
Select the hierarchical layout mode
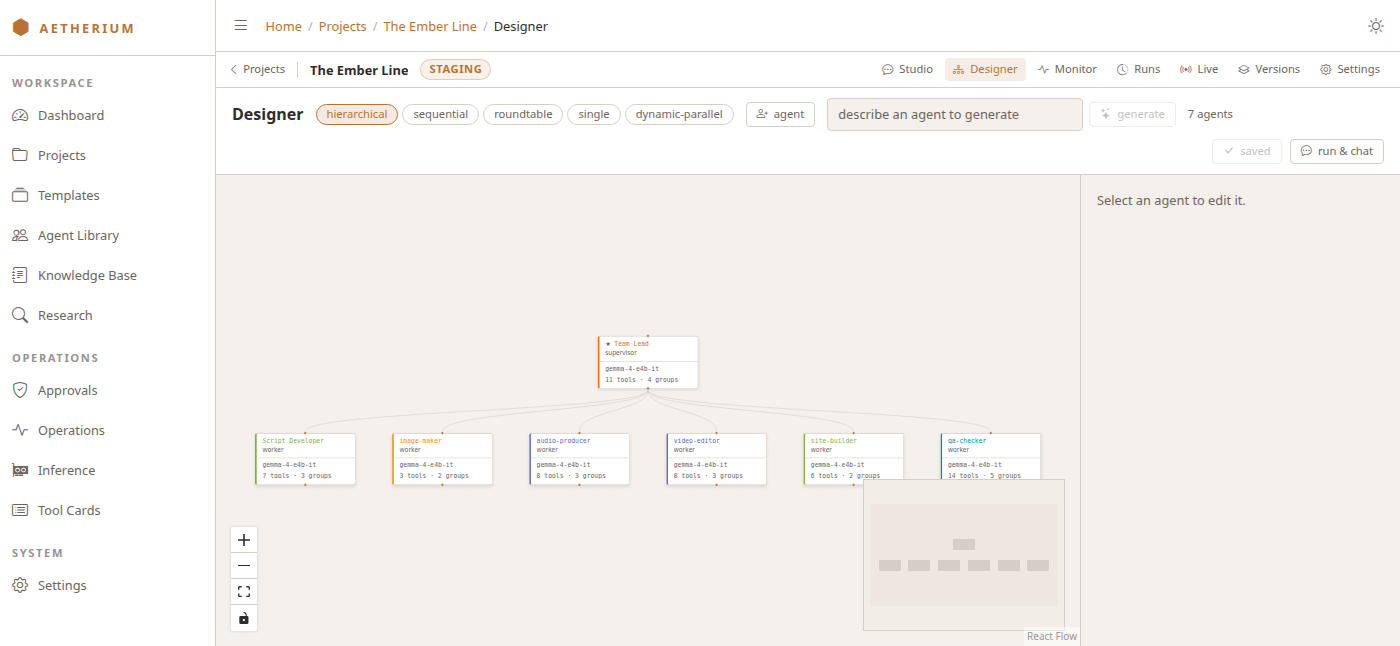tap(357, 114)
